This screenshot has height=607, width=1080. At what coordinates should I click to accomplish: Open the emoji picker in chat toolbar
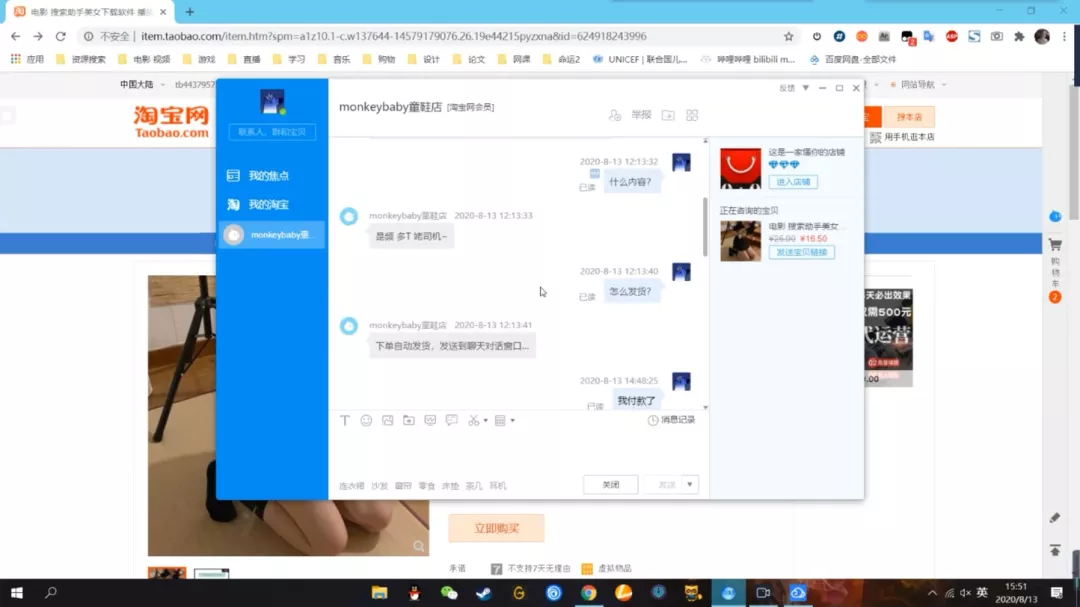point(366,420)
